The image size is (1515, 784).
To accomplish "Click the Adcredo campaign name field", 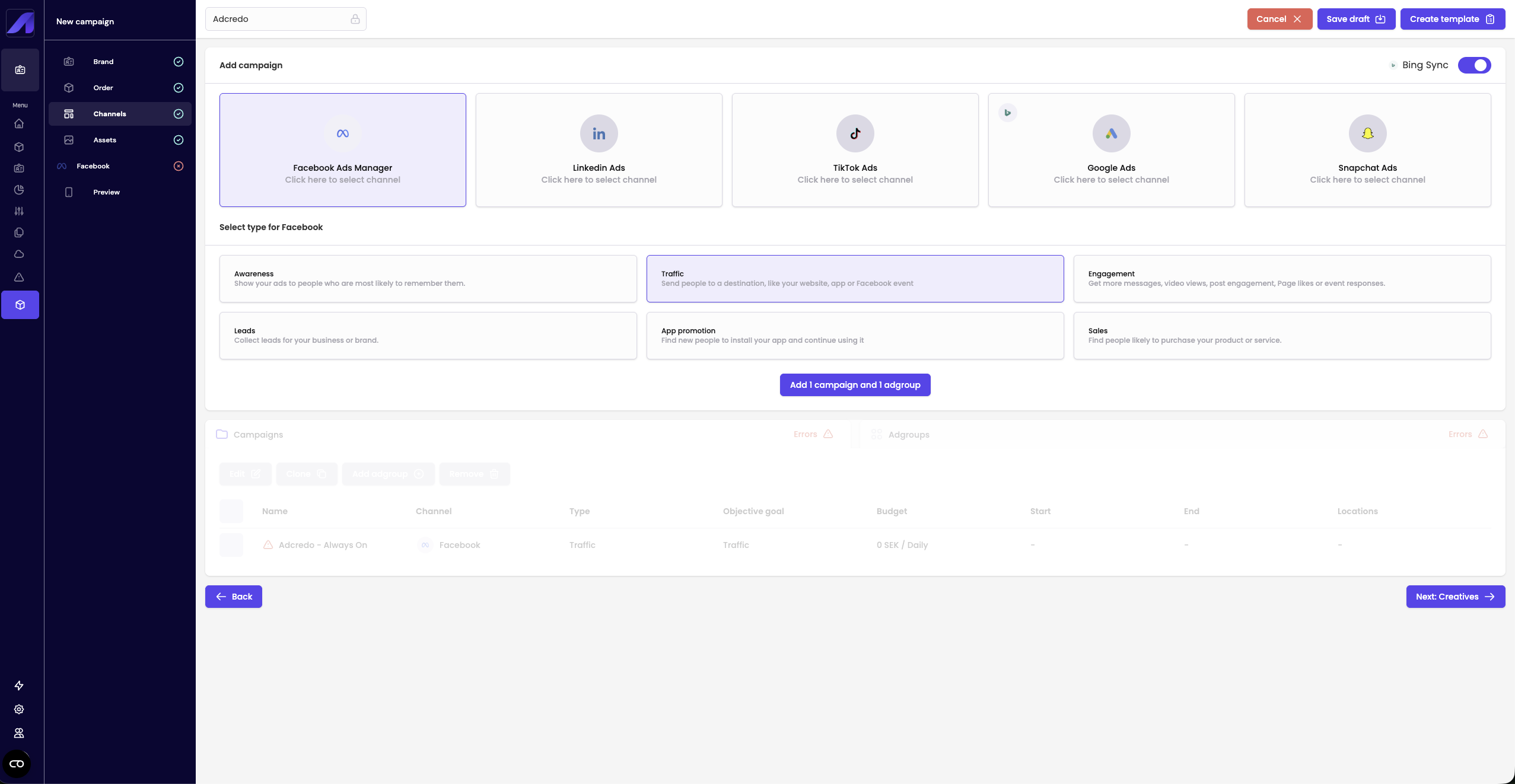I will [x=279, y=19].
